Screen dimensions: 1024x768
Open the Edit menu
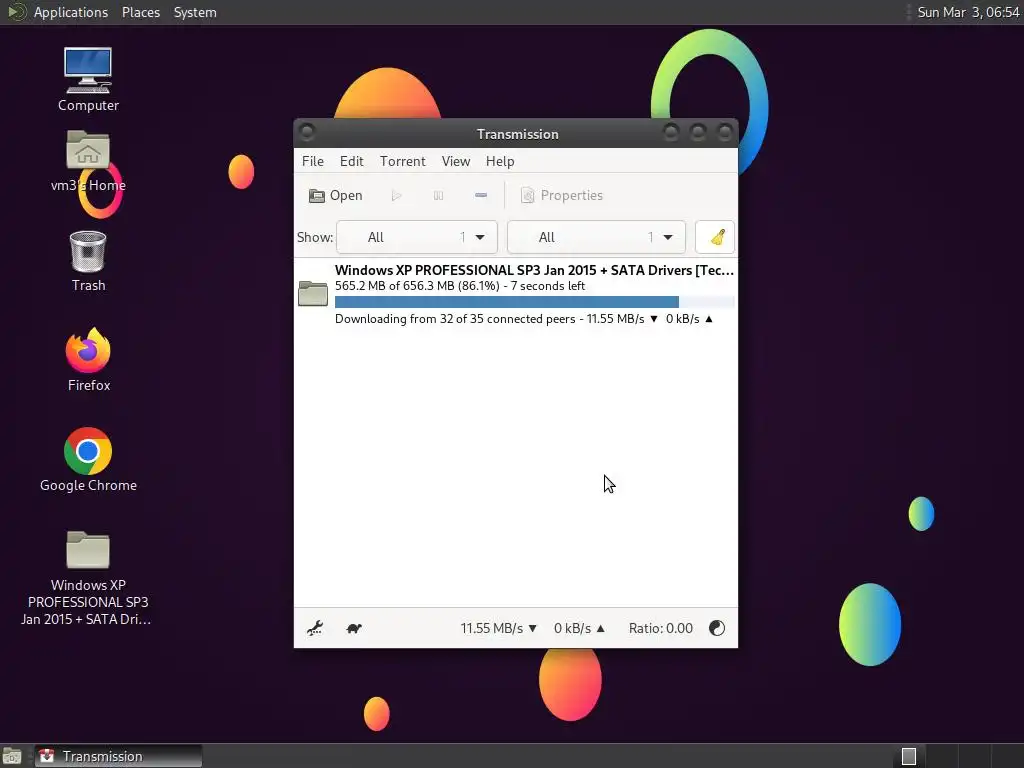(351, 161)
